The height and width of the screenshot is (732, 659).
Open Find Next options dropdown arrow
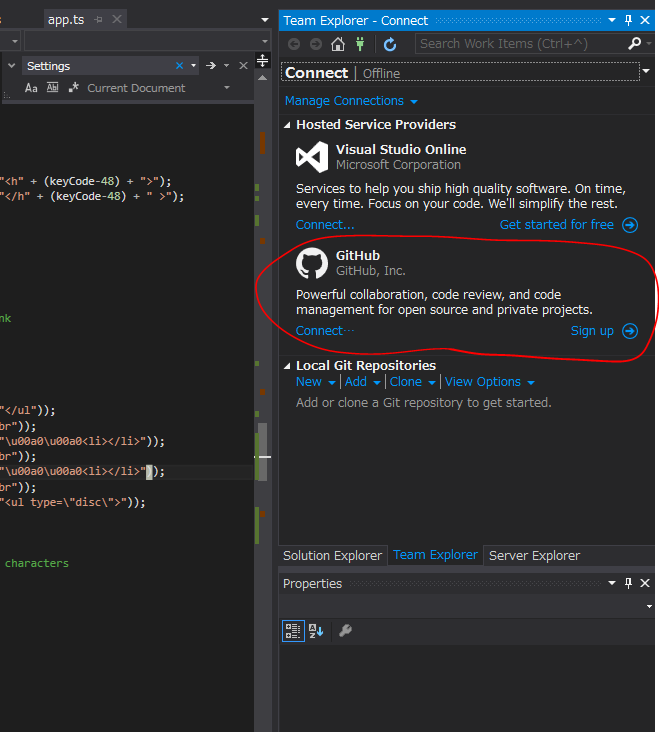[x=226, y=66]
